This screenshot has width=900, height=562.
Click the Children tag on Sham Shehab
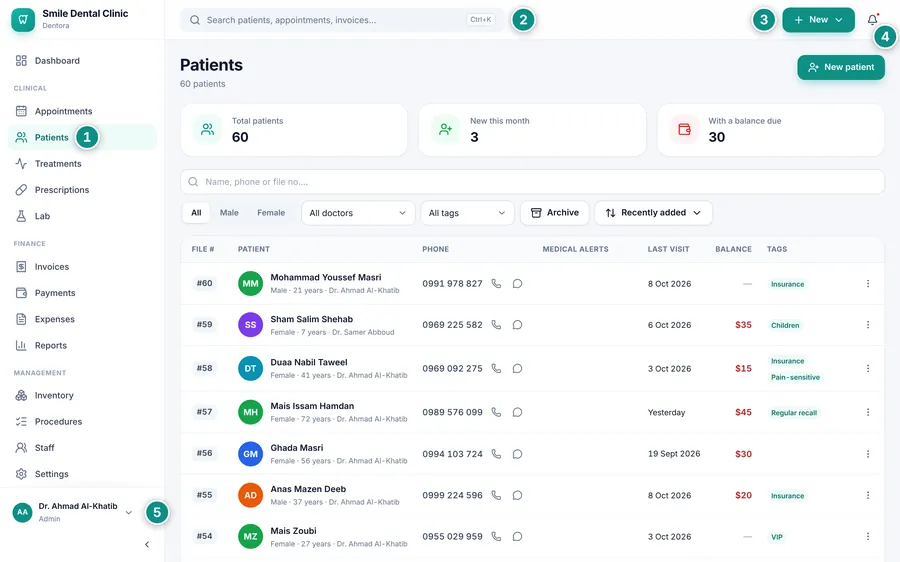785,325
